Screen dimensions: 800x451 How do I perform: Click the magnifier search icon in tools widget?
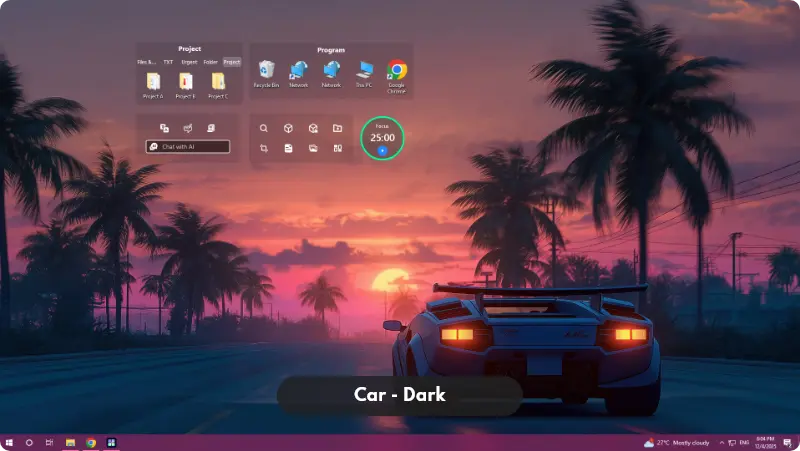(263, 128)
